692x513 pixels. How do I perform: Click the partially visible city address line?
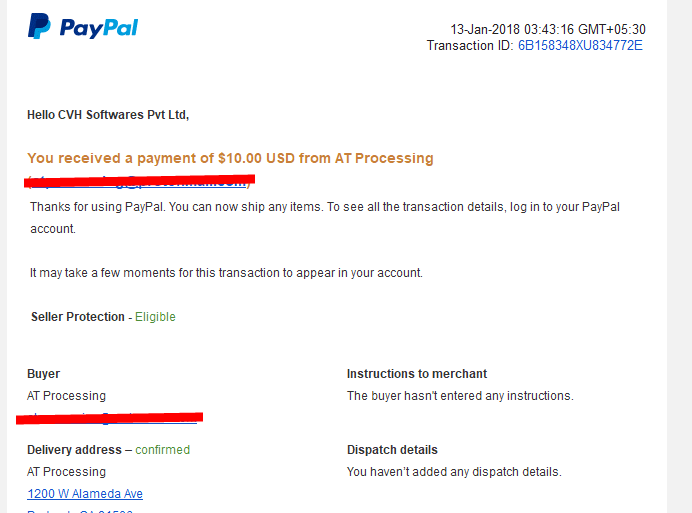tap(80, 511)
